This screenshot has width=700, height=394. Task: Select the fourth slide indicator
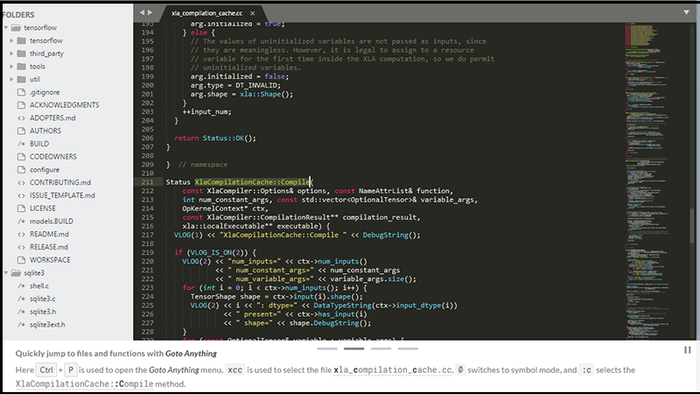pyautogui.click(x=408, y=348)
